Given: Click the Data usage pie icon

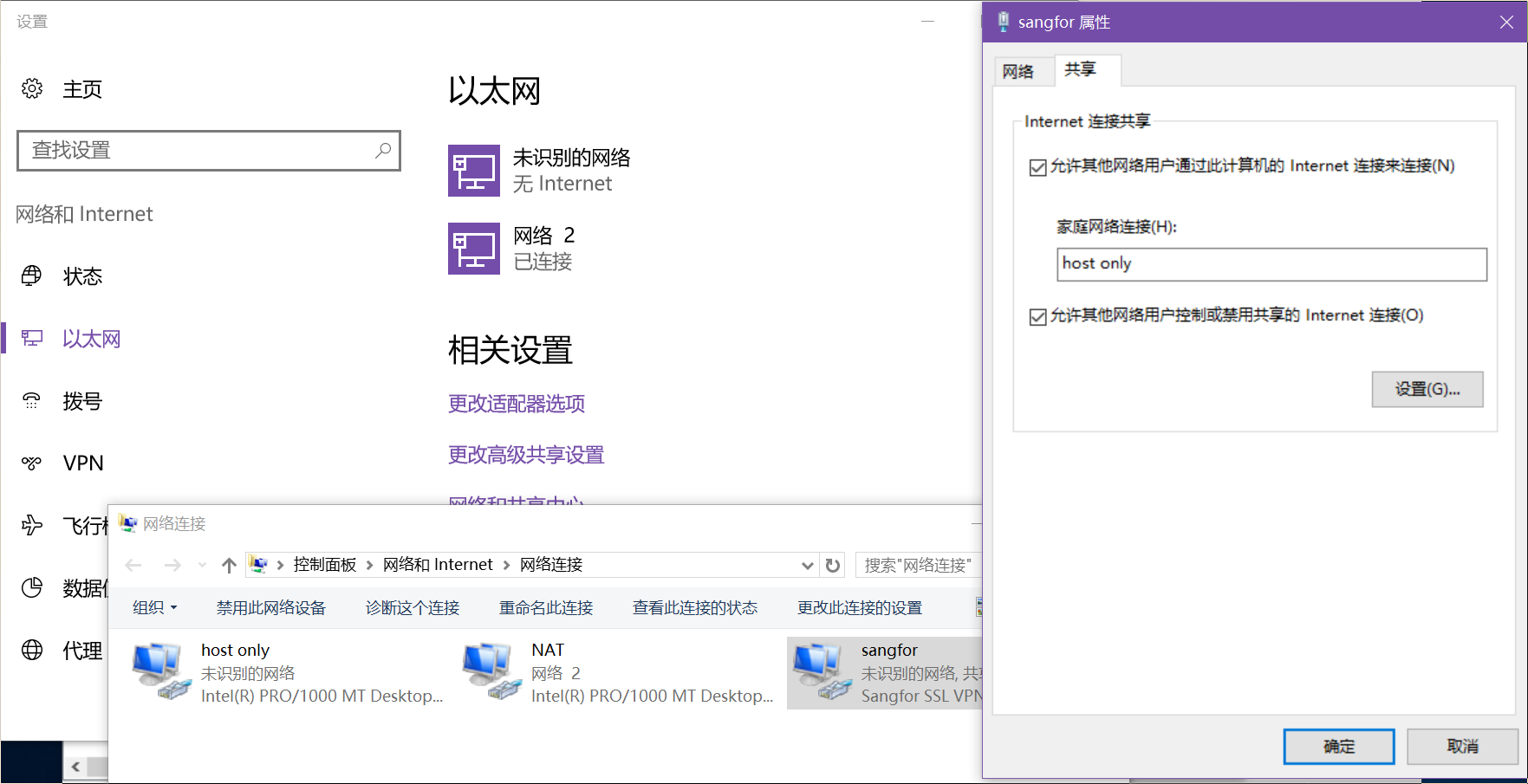Looking at the screenshot, I should [32, 587].
